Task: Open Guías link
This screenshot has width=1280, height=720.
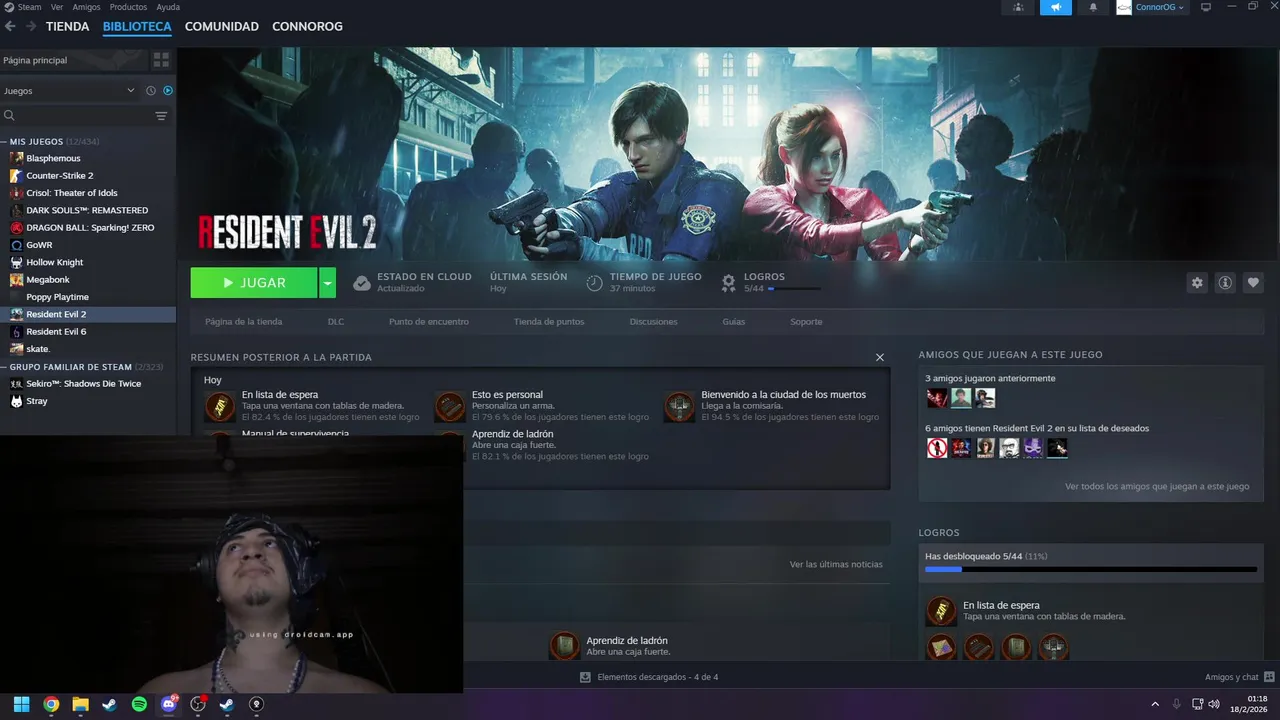Action: point(734,322)
